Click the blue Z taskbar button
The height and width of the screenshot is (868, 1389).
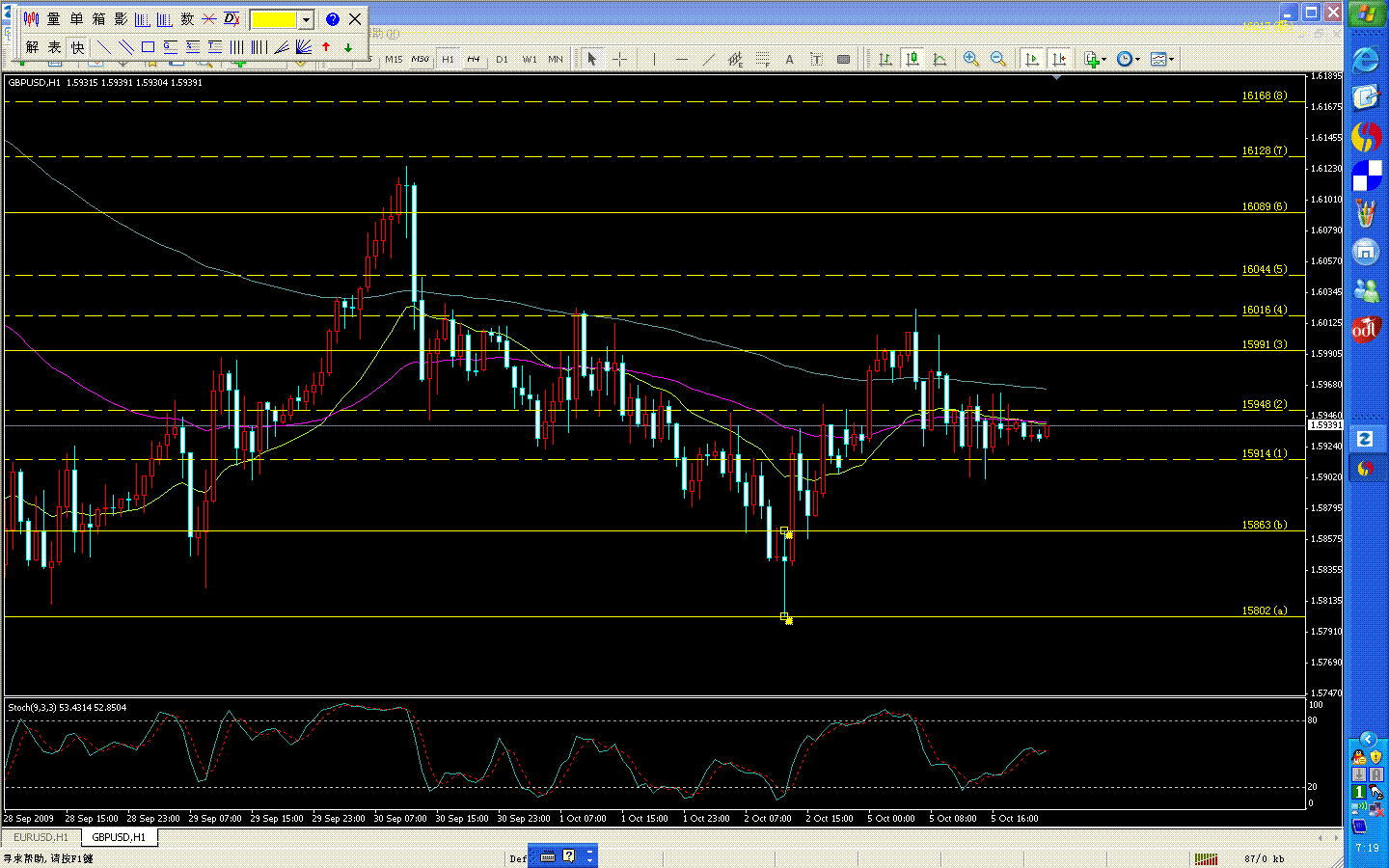(1366, 439)
